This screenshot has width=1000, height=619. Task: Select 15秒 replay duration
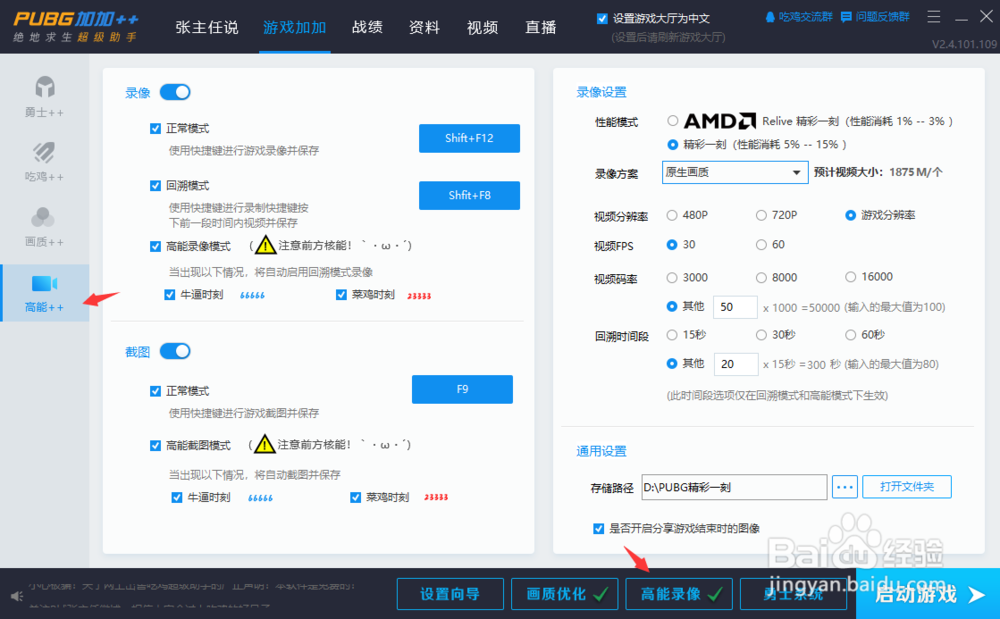[x=672, y=335]
